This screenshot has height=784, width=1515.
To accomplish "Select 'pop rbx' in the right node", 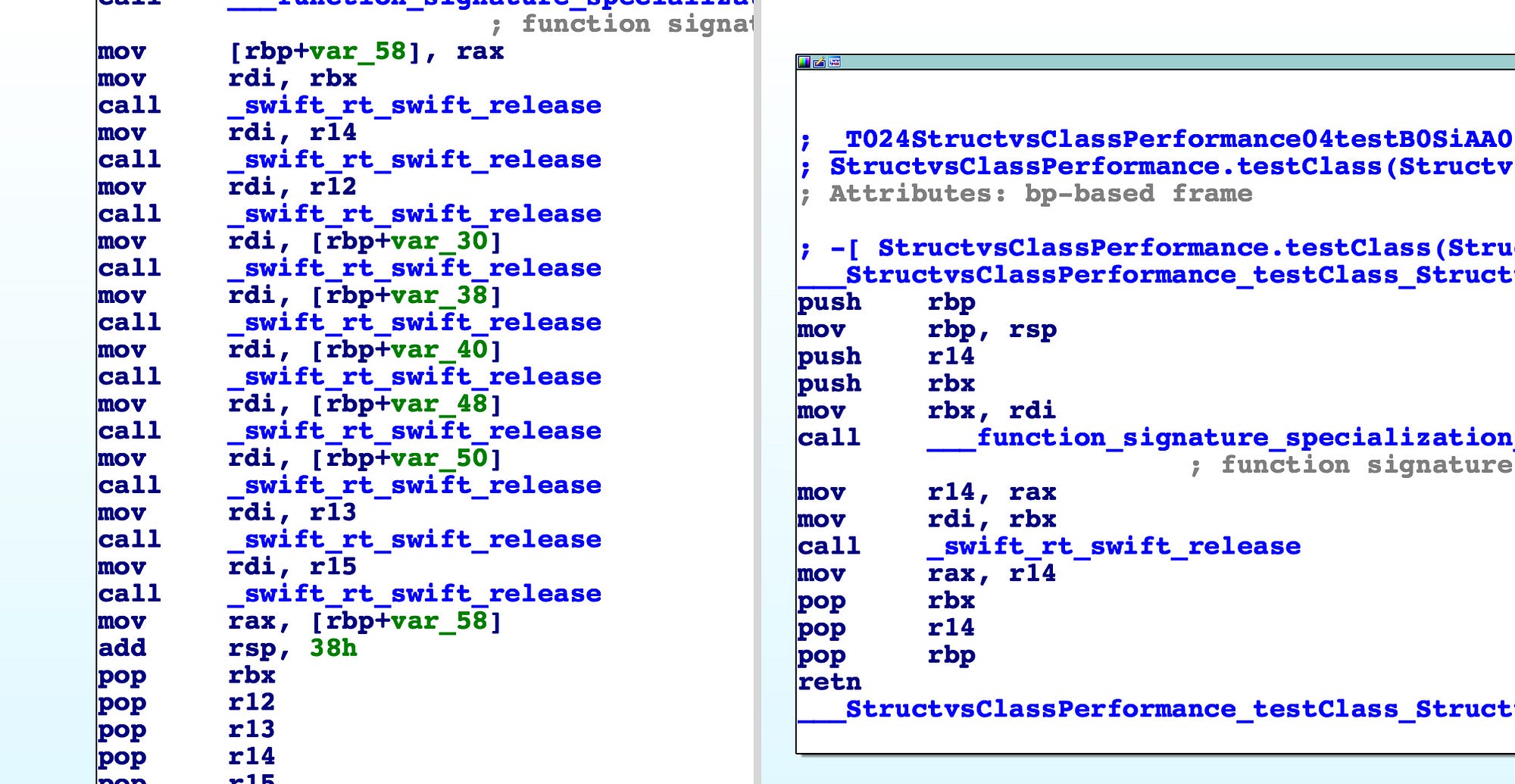I will click(886, 601).
